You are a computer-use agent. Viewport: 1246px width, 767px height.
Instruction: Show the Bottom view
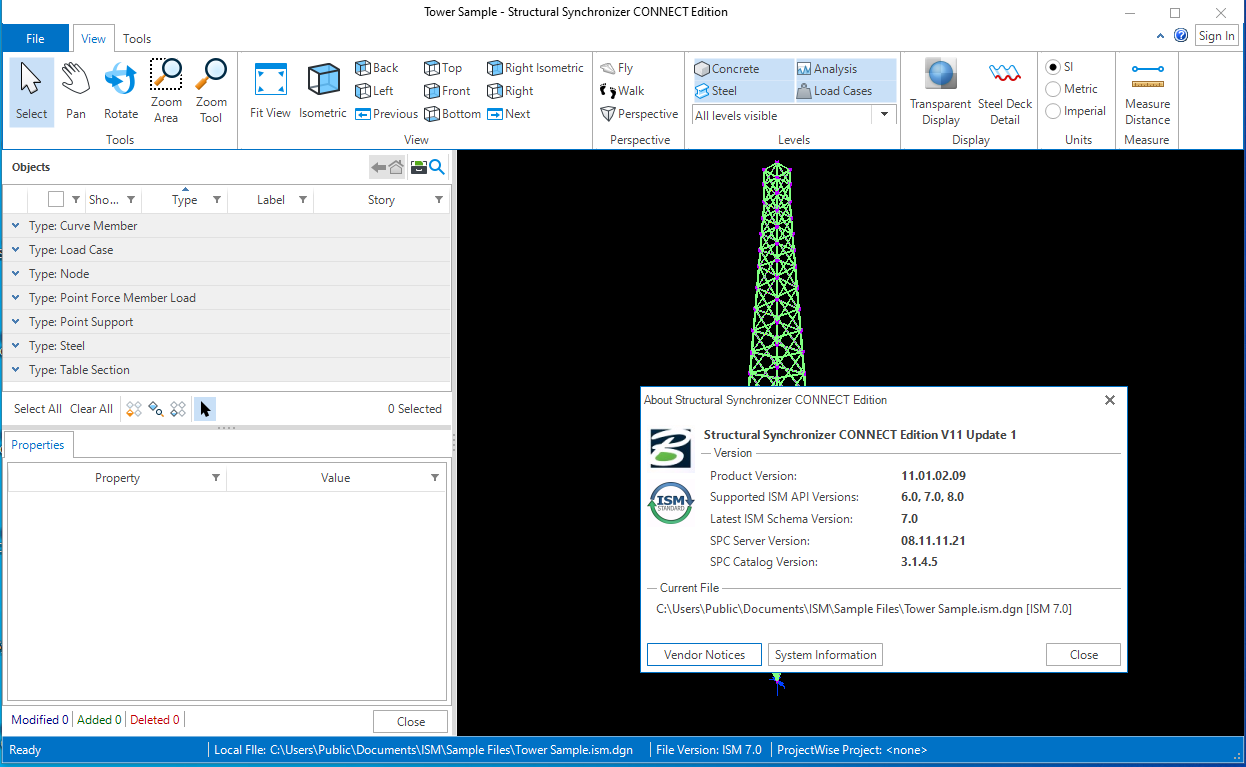tap(453, 114)
